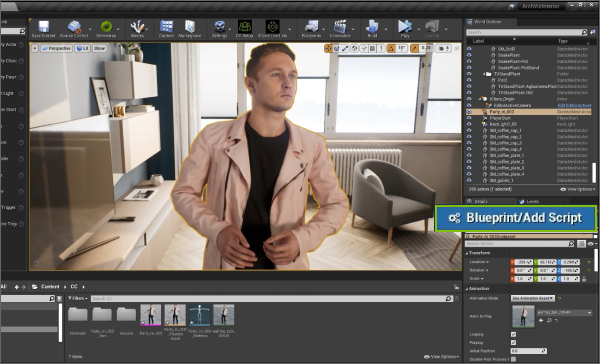Collapse the iClone_Origin actor tree

tap(479, 99)
